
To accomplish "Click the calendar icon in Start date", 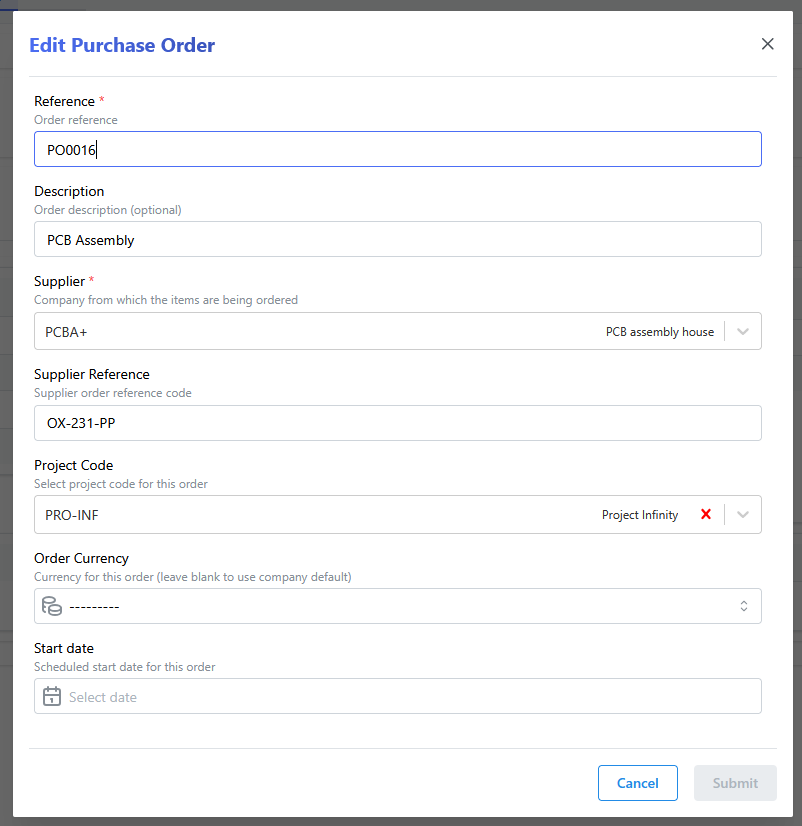I will click(x=52, y=696).
